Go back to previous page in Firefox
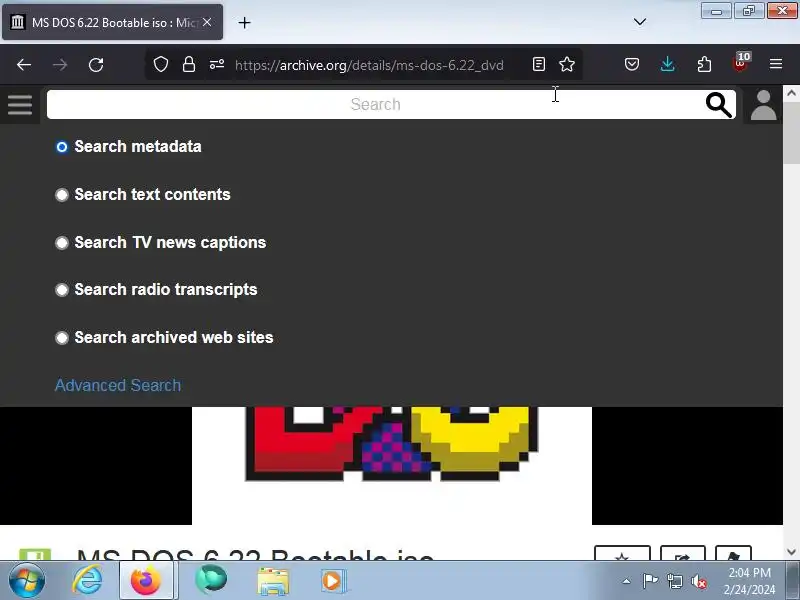This screenshot has width=800, height=600. pyautogui.click(x=24, y=65)
